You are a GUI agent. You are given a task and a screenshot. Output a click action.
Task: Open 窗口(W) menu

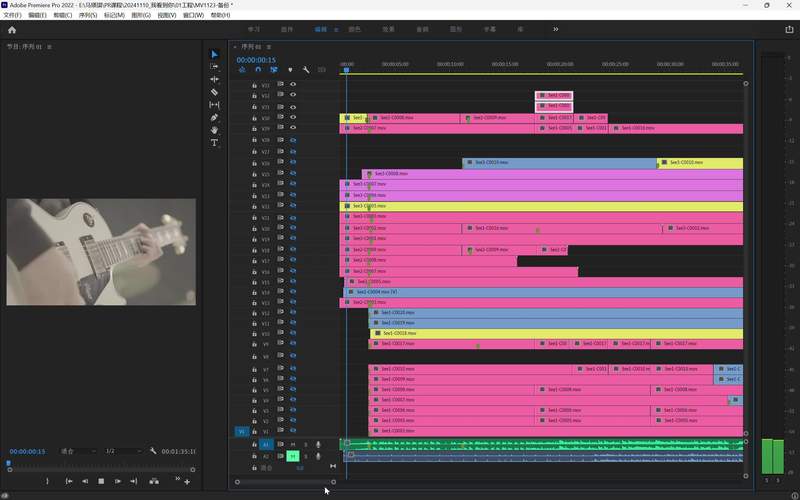(193, 15)
